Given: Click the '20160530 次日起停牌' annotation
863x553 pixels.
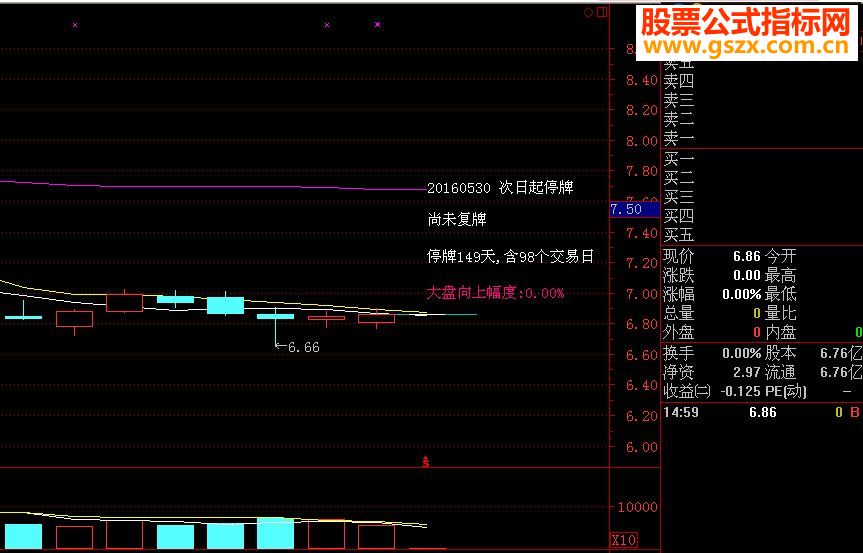Looking at the screenshot, I should coord(500,188).
